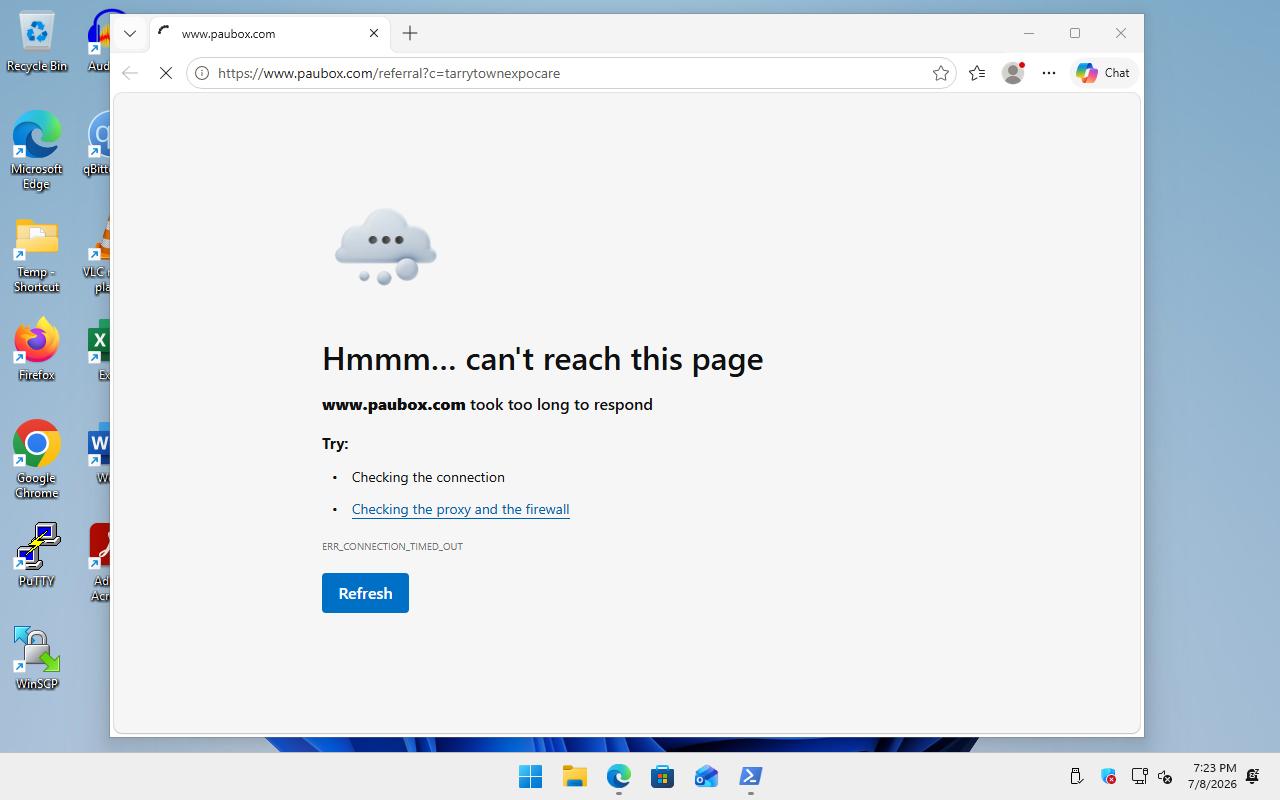The width and height of the screenshot is (1280, 800).
Task: Select the WinSCP desktop shortcut
Action: [37, 658]
